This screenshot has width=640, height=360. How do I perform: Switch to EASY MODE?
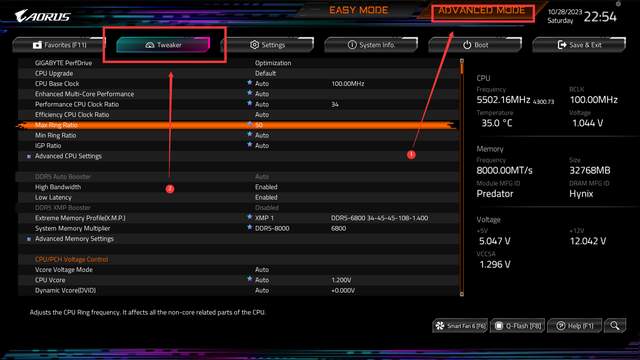(358, 10)
